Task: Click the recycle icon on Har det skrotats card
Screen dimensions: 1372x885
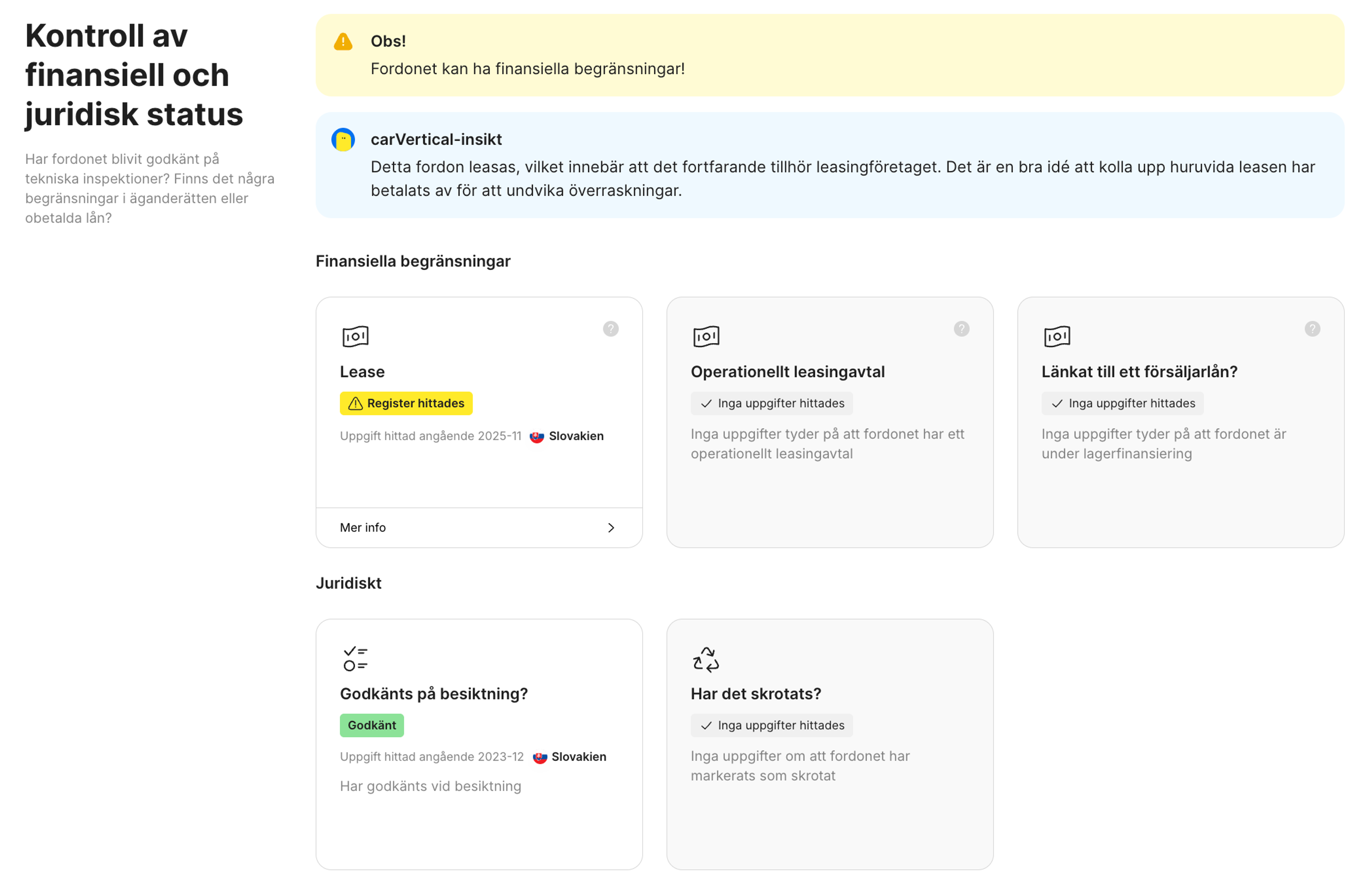Action: coord(706,659)
